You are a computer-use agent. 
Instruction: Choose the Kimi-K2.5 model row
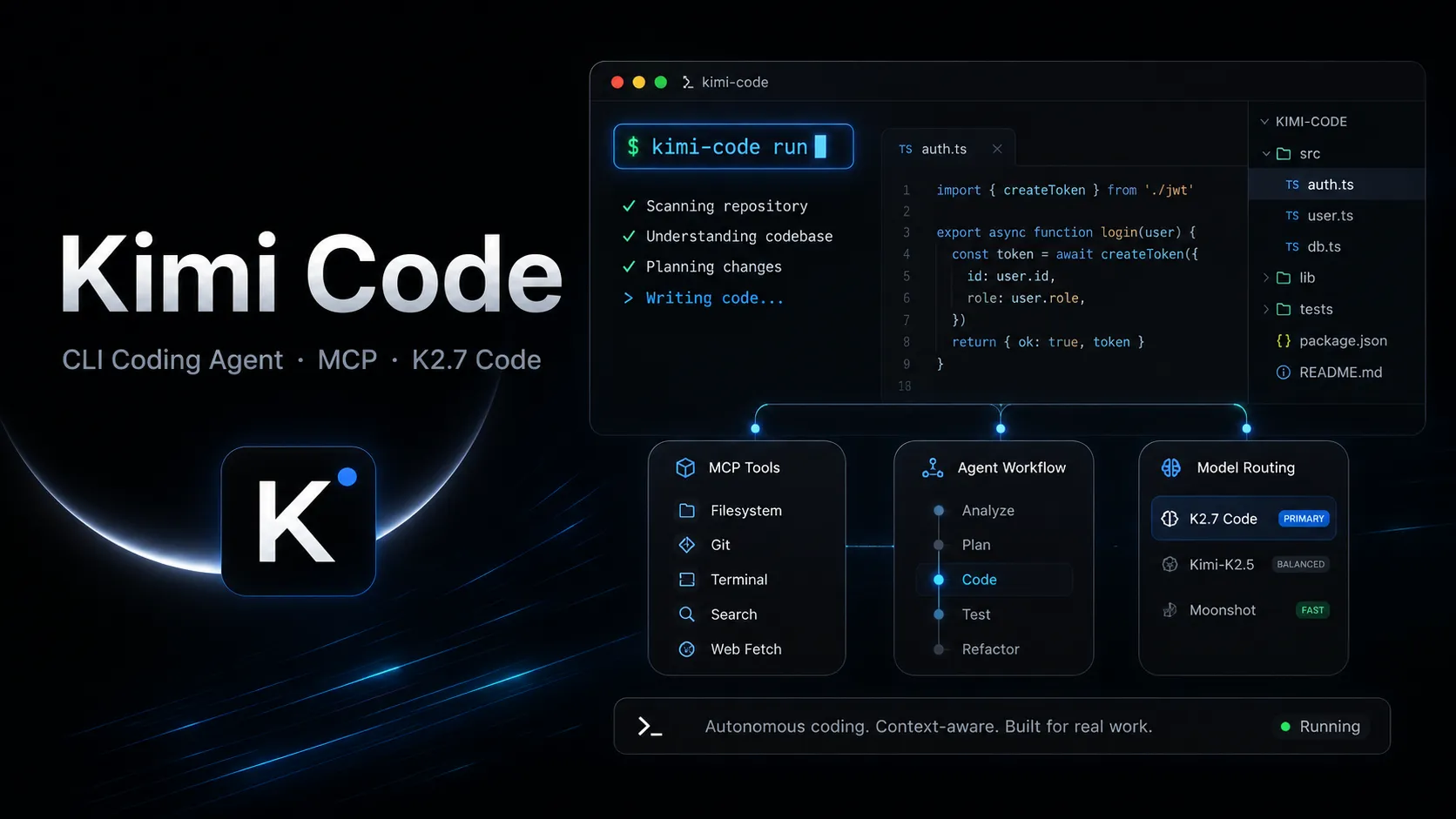[x=1244, y=564]
